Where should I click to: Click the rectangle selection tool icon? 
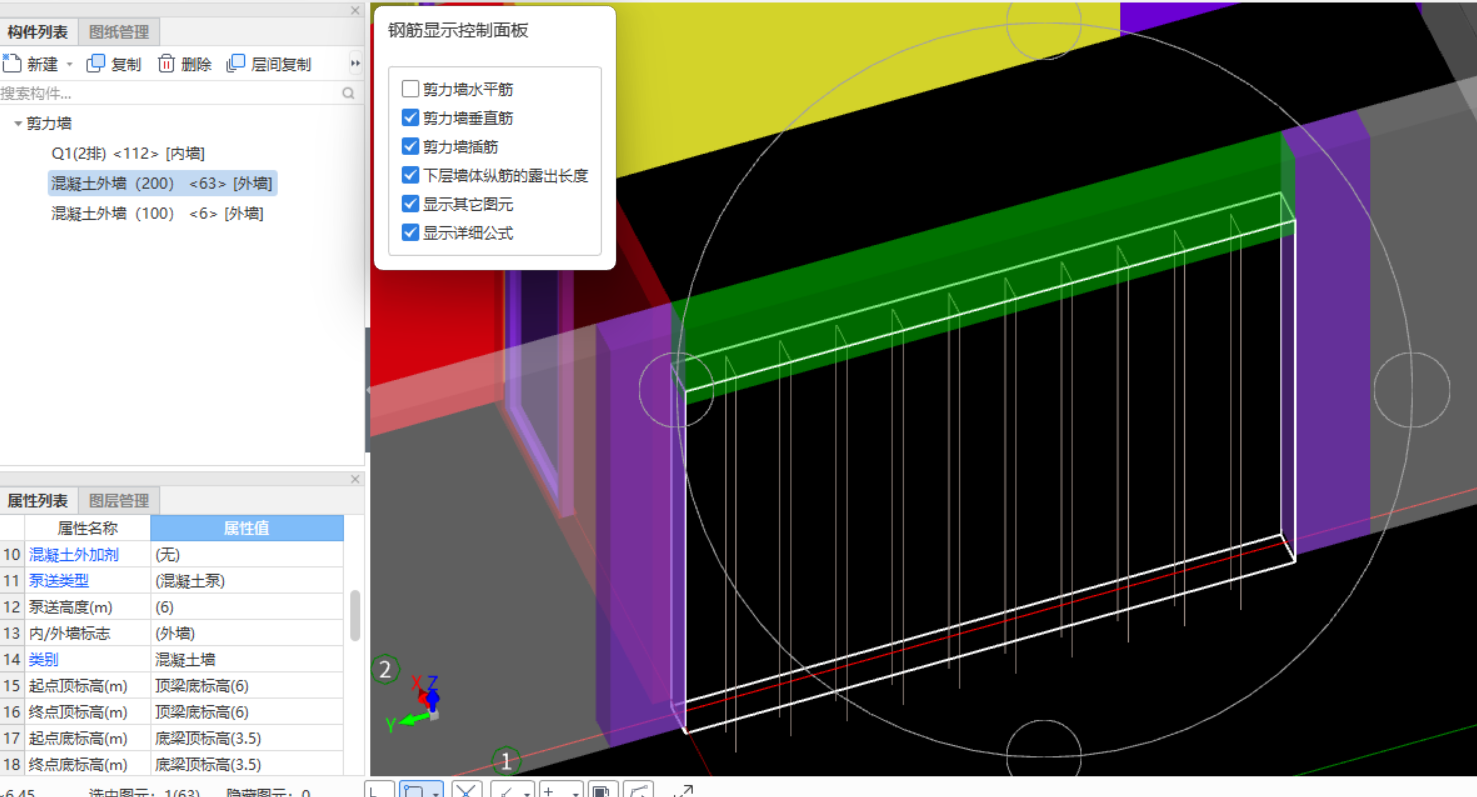coord(412,791)
